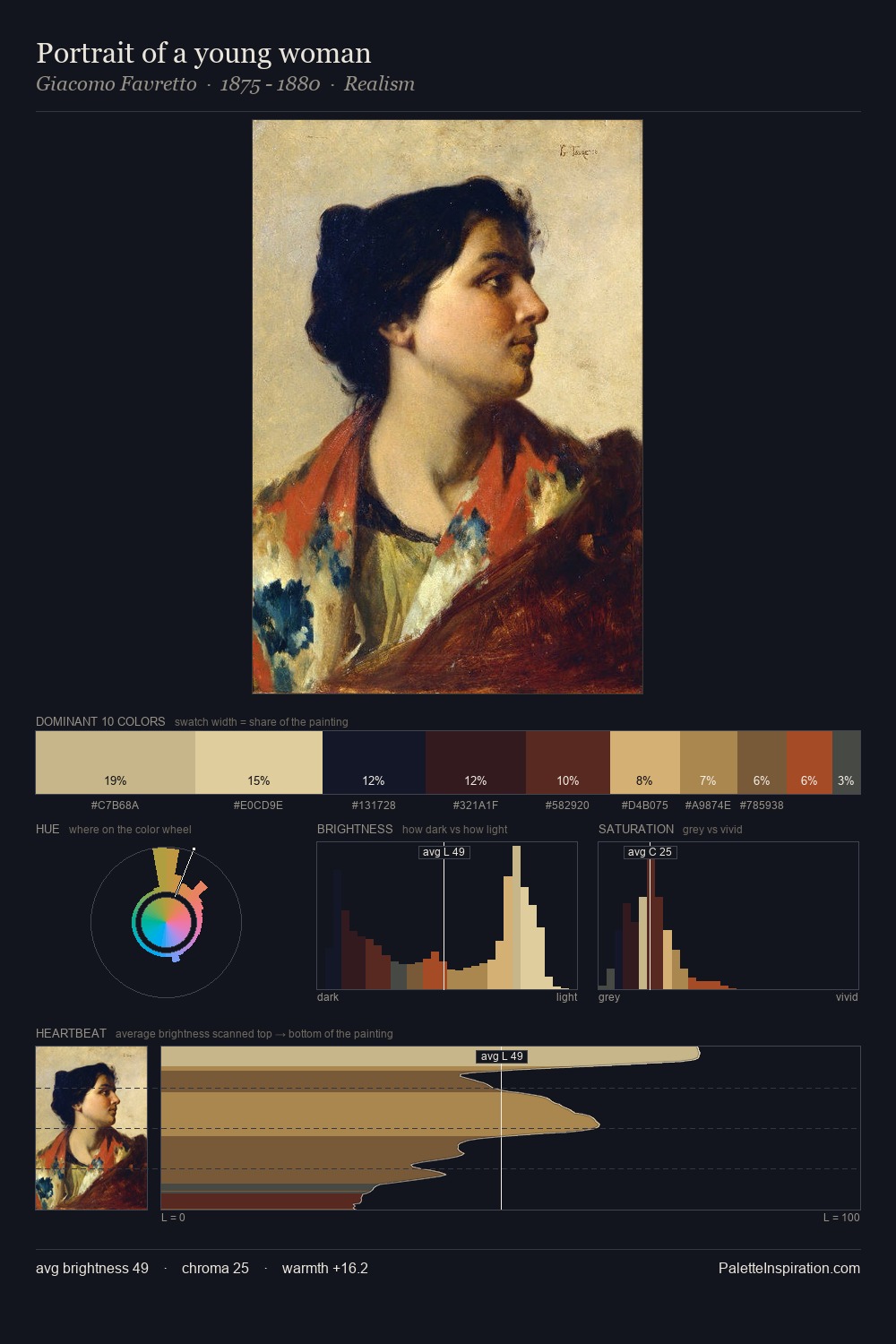Viewport: 896px width, 1344px height.
Task: Click the 'grey' axis label
Action: [609, 997]
